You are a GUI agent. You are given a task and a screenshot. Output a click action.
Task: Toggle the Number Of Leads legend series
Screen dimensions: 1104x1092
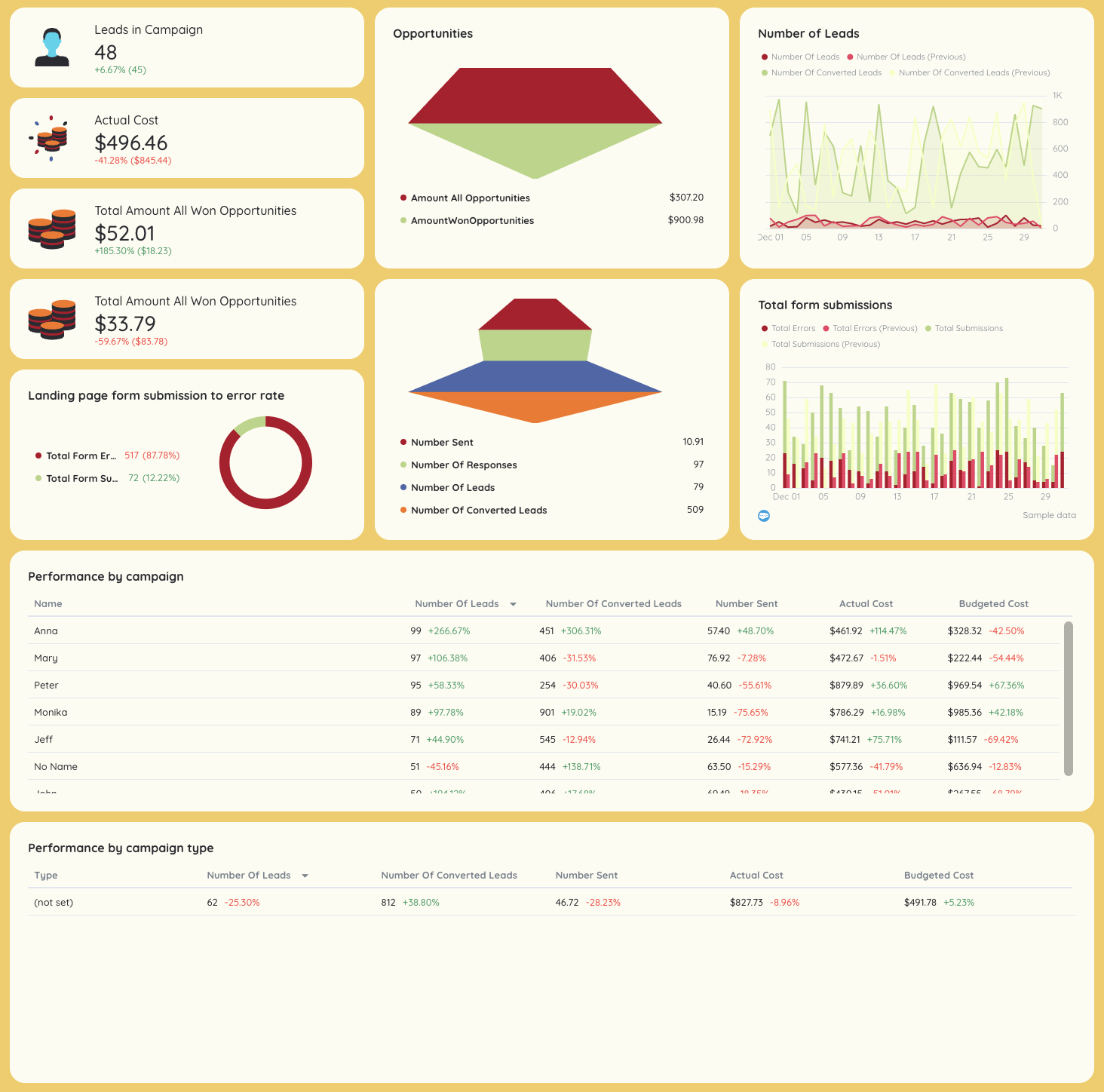[x=802, y=57]
